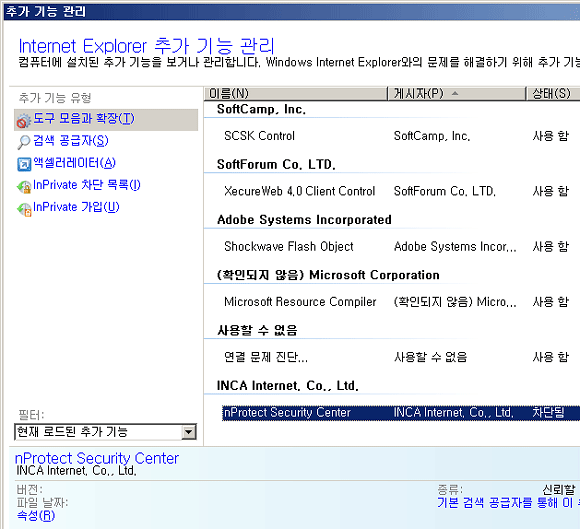
Task: Click 사용 함 status of Shockwave Flash Object
Action: [551, 246]
